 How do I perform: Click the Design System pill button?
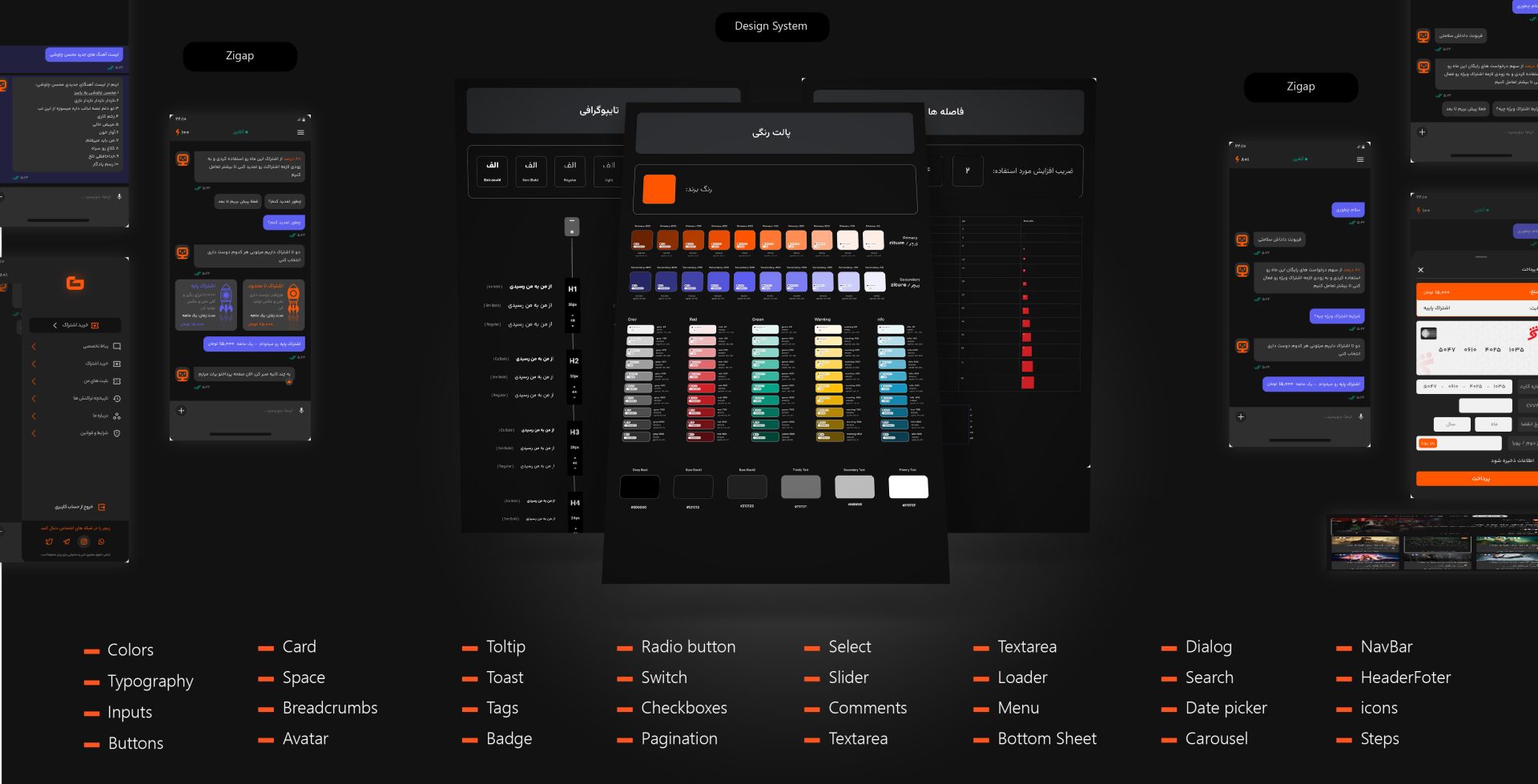(771, 26)
